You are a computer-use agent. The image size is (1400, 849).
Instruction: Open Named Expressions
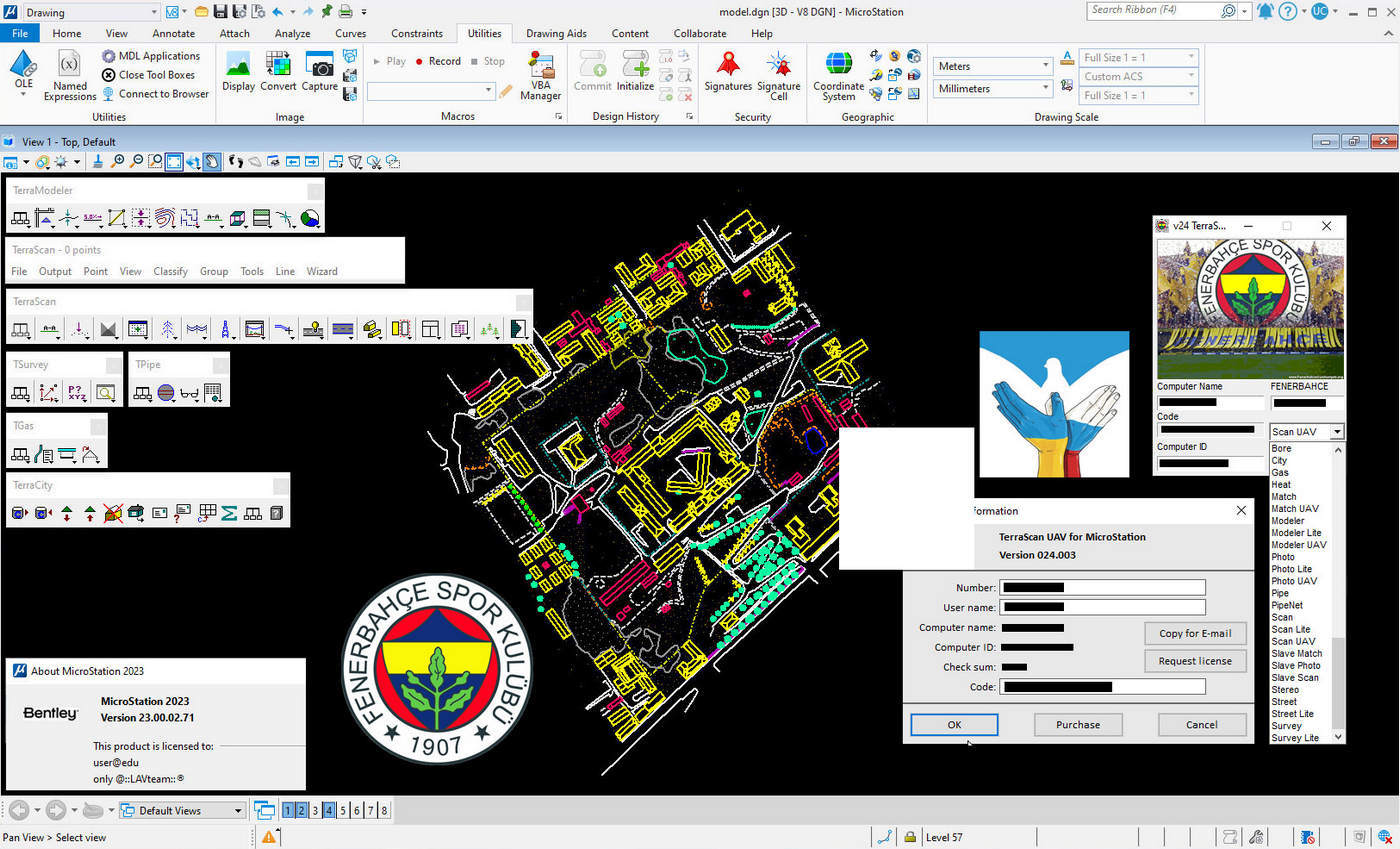pyautogui.click(x=69, y=76)
